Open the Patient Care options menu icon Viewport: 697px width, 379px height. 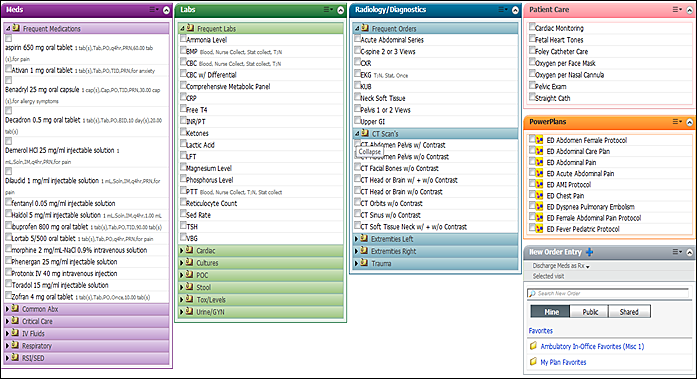click(677, 9)
